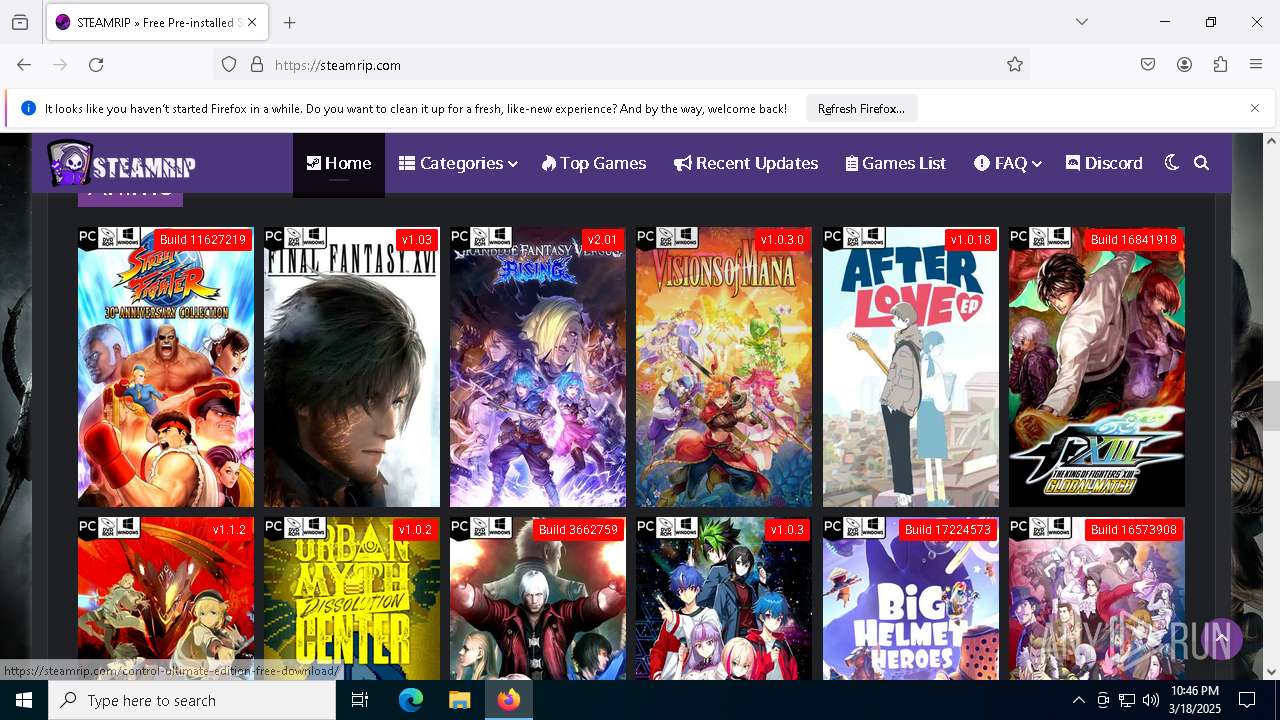Screen dimensions: 1280x720
Task: Launch Microsoft Edge from taskbar
Action: coord(411,700)
